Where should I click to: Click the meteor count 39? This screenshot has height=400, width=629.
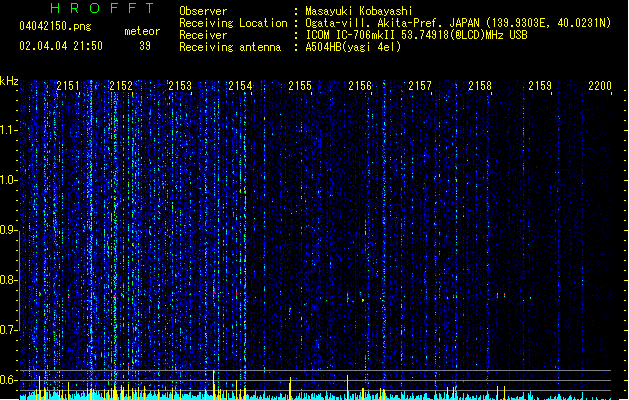145,46
